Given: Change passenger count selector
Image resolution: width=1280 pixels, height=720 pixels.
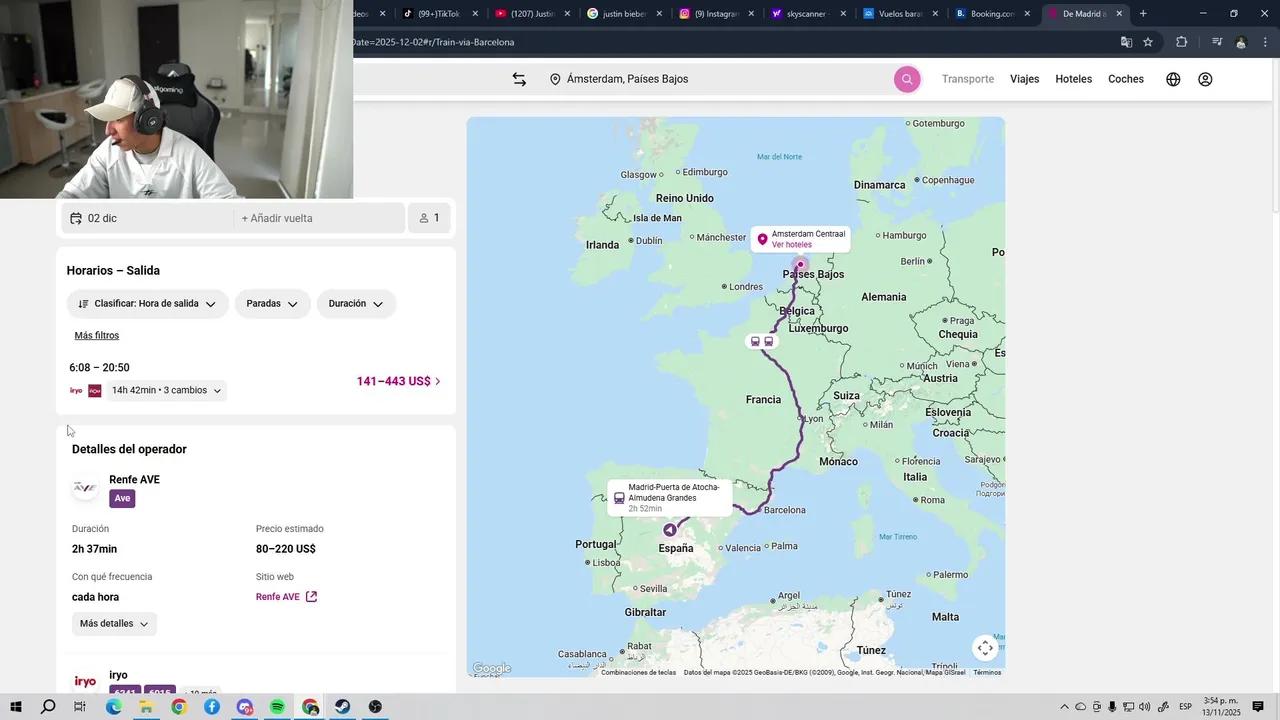Looking at the screenshot, I should click(x=429, y=218).
